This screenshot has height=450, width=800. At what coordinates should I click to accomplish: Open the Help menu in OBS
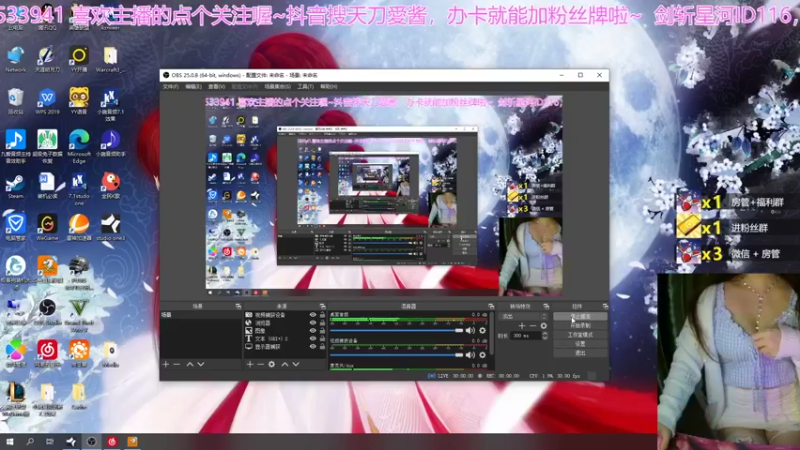pos(329,87)
